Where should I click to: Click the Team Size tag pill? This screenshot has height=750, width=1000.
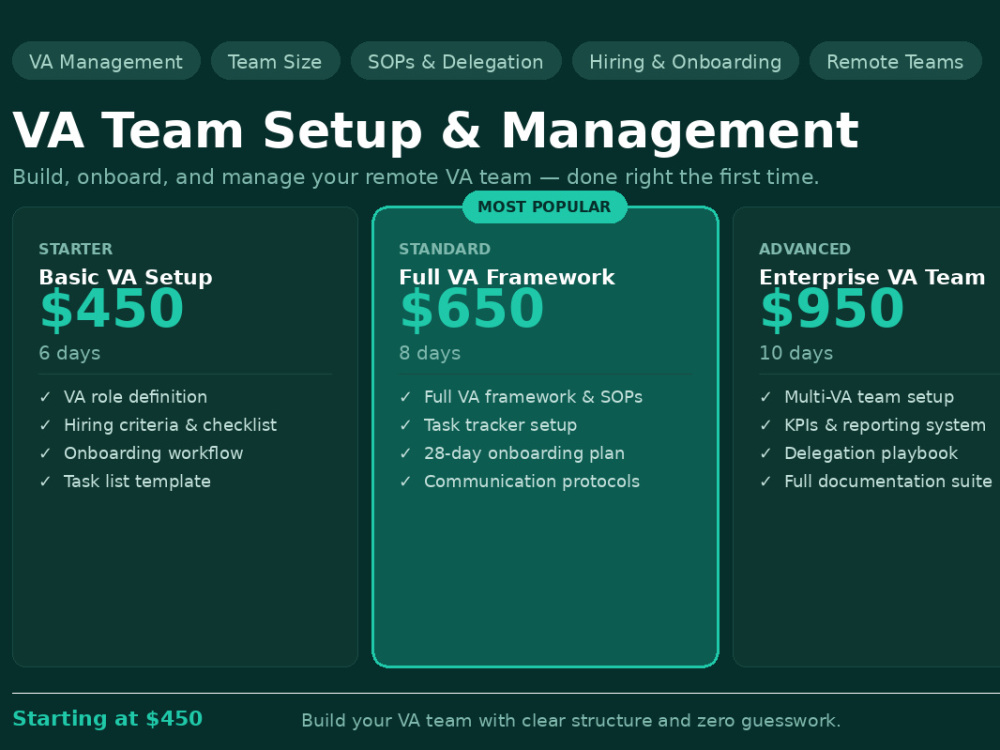[276, 61]
